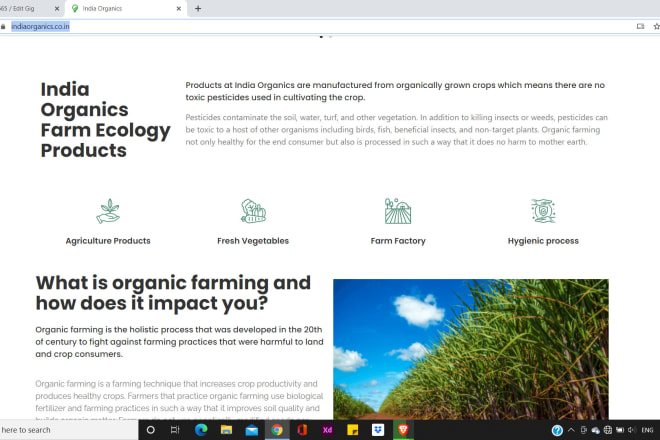Open Dropbox from the taskbar

coord(378,430)
